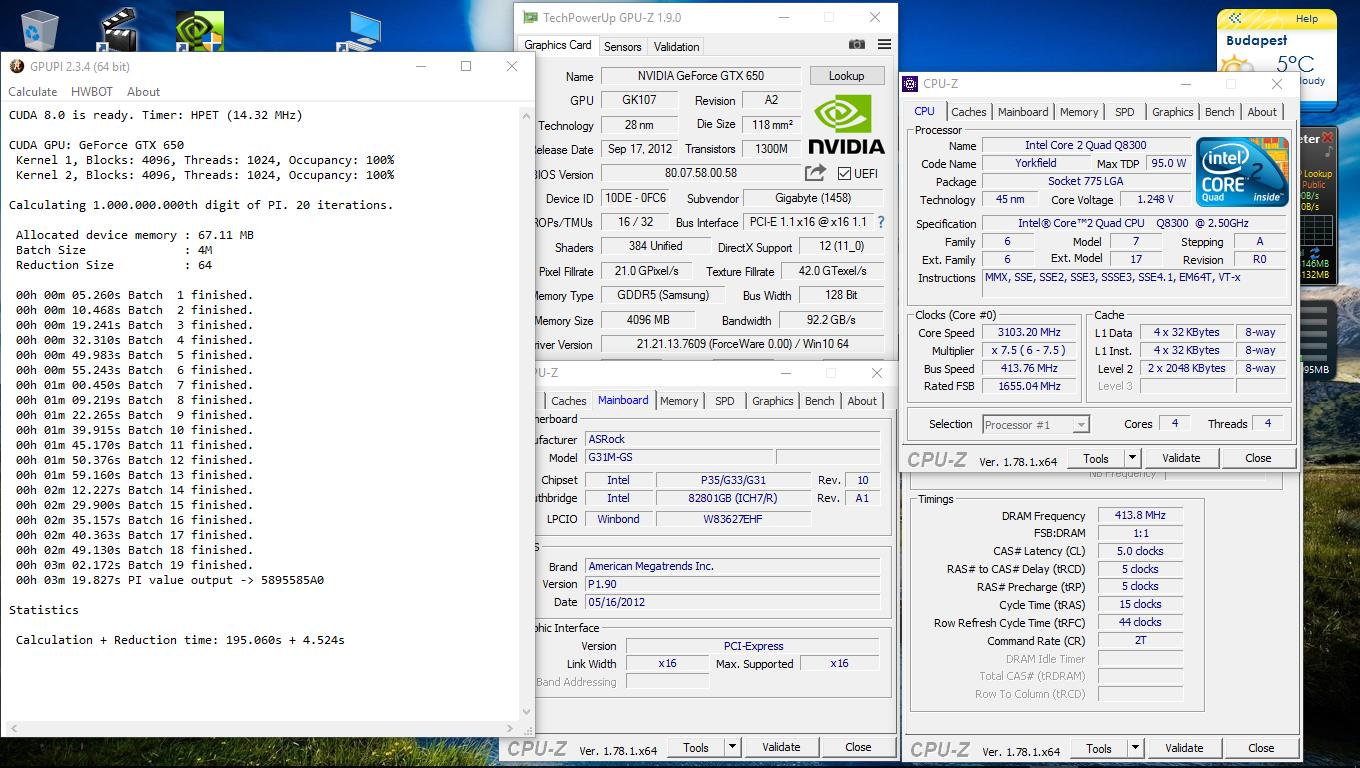Click Tools button in Memory CPU-Z window
The image size is (1360, 768).
click(x=1099, y=748)
